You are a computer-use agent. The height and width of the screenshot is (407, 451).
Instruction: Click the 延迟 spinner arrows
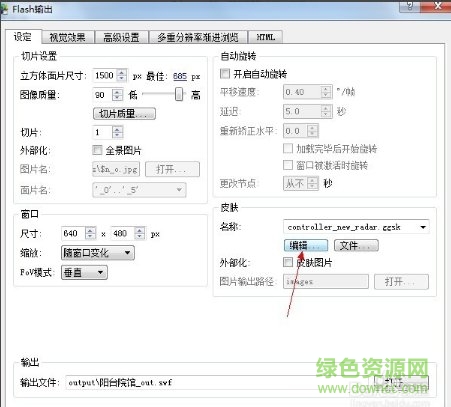(326, 111)
